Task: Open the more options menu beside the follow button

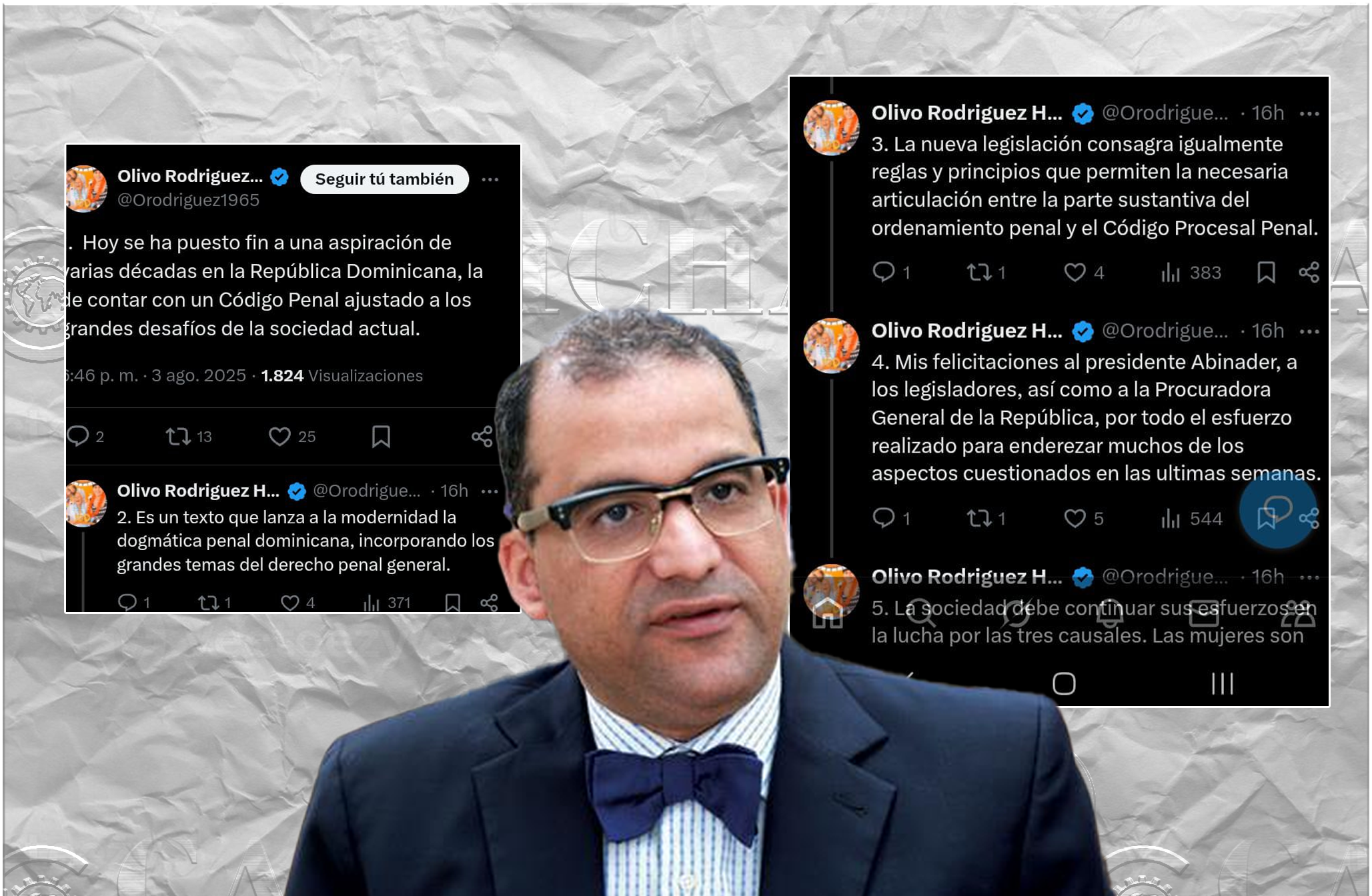Action: pos(490,179)
